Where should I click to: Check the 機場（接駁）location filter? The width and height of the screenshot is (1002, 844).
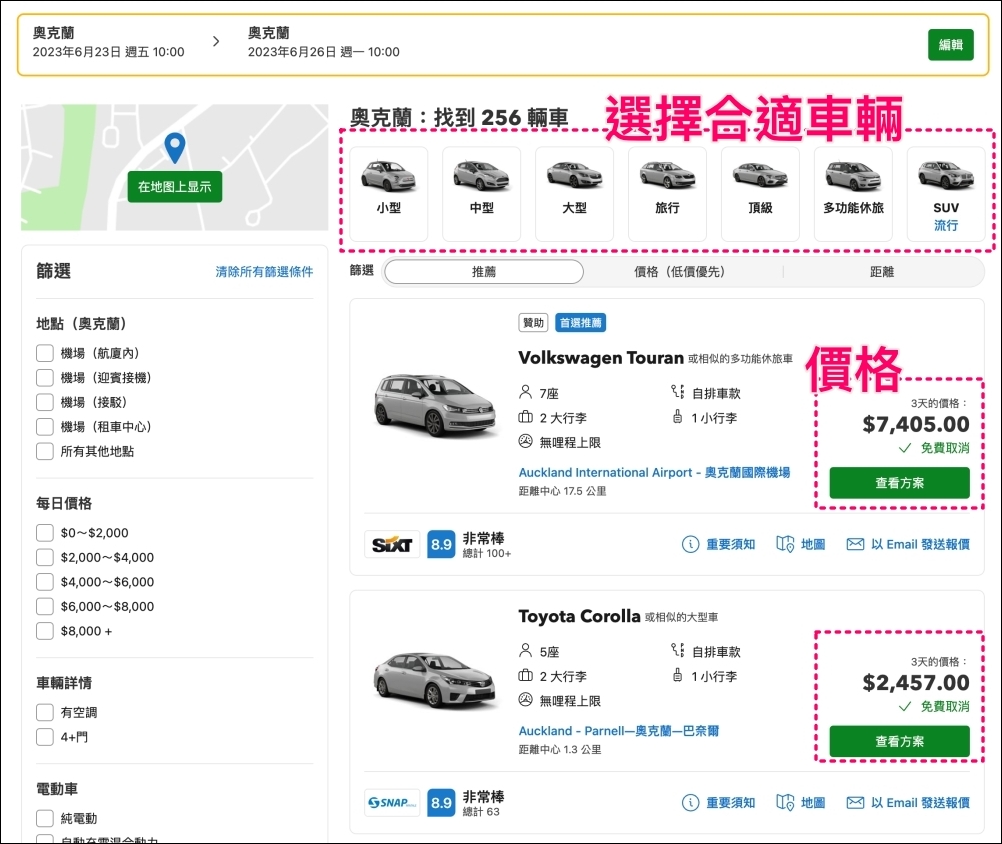45,402
